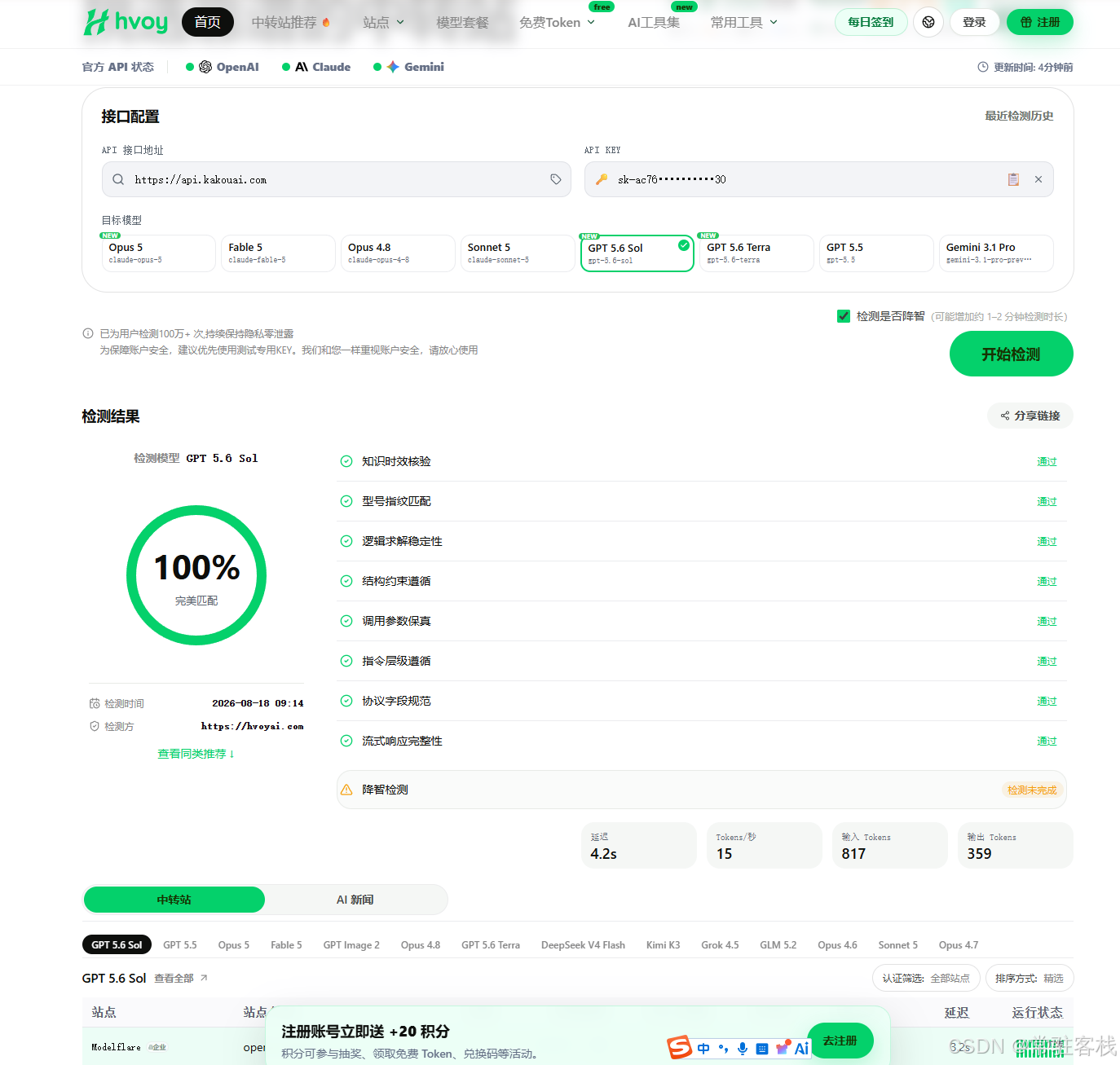The width and height of the screenshot is (1120, 1065).
Task: Click the check icon beside 指令层级遵循
Action: (346, 661)
